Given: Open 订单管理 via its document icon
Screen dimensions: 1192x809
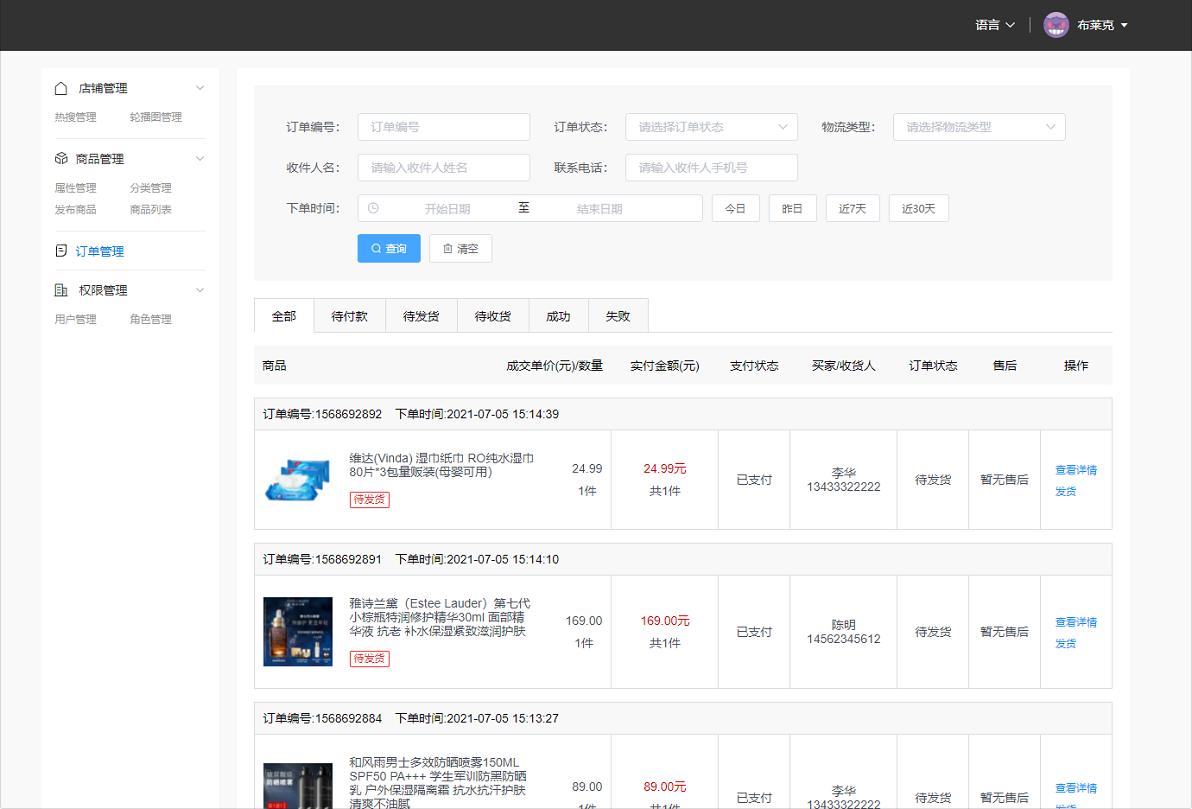Looking at the screenshot, I should [59, 251].
